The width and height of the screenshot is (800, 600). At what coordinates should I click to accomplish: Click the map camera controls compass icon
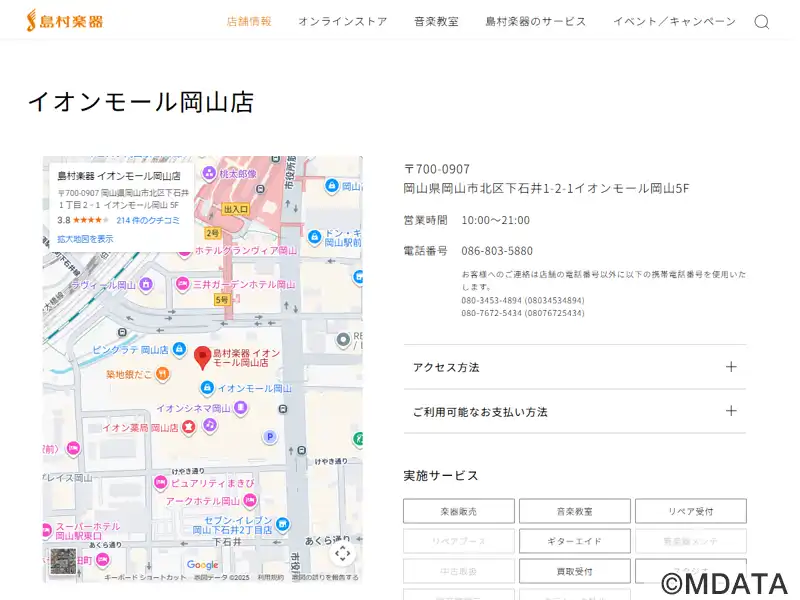[342, 553]
